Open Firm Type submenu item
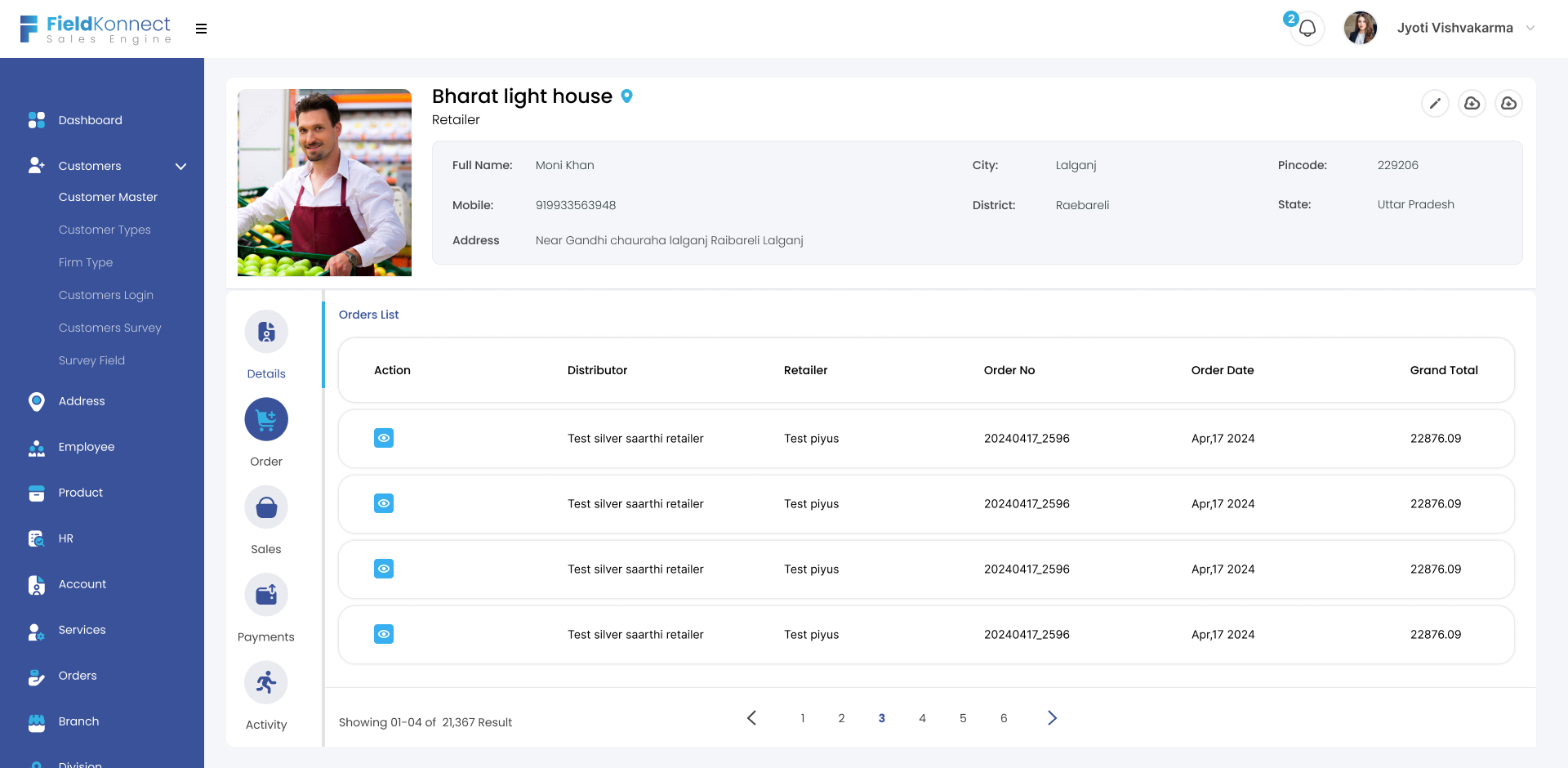 (x=86, y=262)
